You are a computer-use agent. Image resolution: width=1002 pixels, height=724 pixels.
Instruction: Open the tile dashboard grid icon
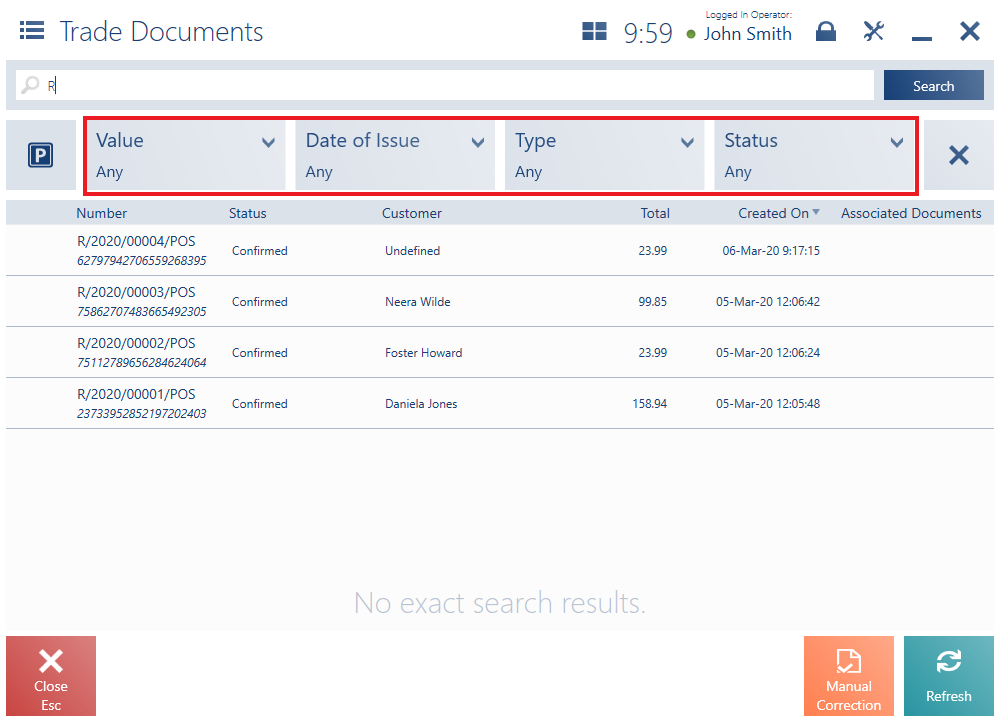(594, 31)
